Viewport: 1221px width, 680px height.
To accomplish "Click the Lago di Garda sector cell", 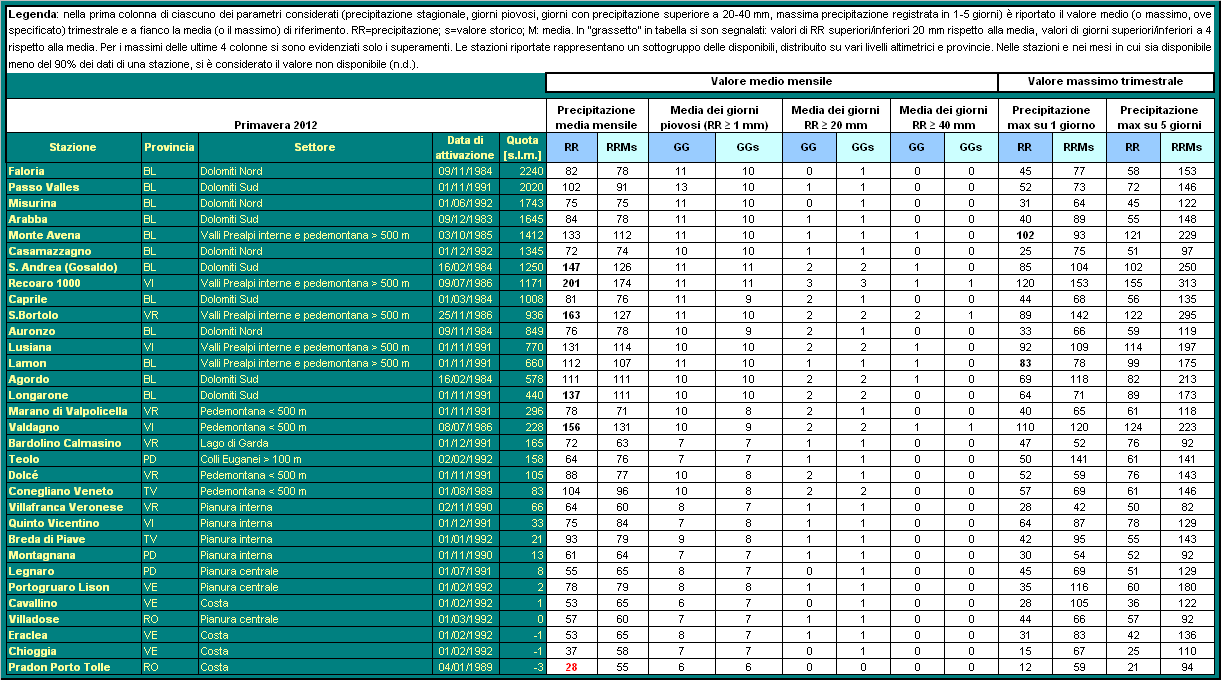I will pyautogui.click(x=233, y=443).
